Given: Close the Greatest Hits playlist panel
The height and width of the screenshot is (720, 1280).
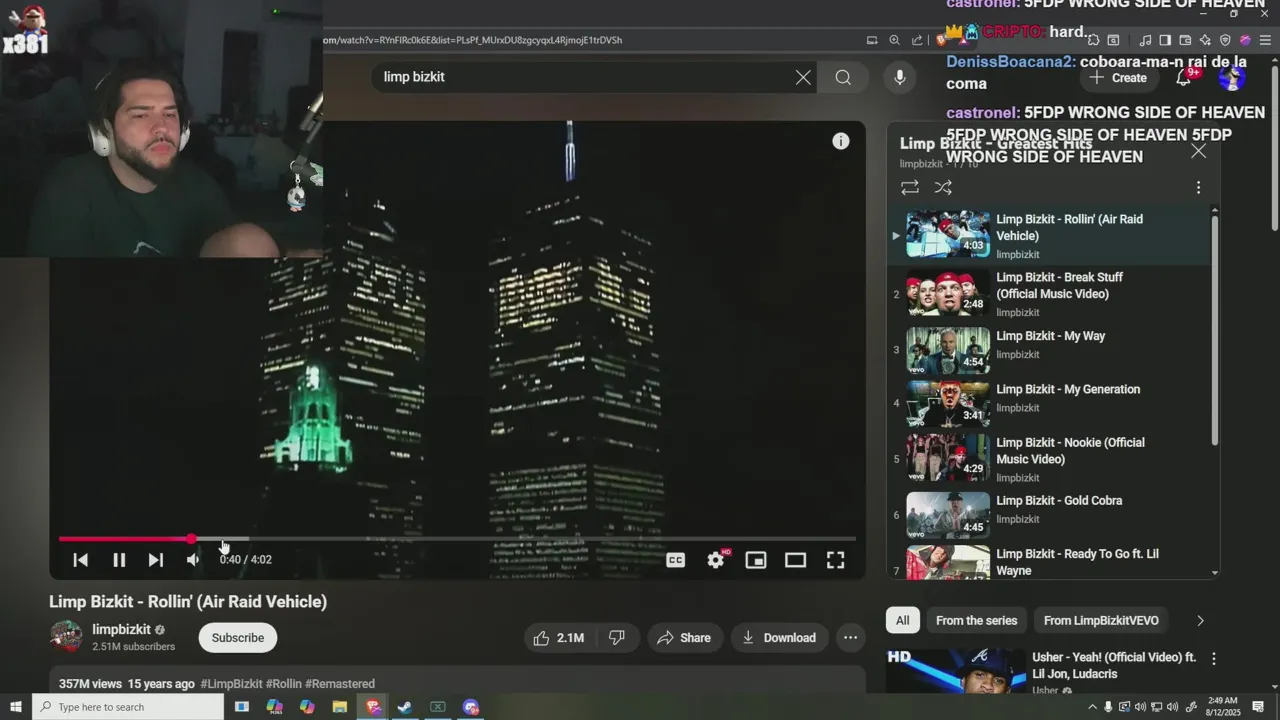Looking at the screenshot, I should (1198, 151).
